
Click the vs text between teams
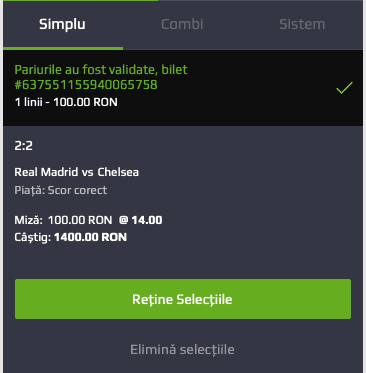tap(87, 172)
